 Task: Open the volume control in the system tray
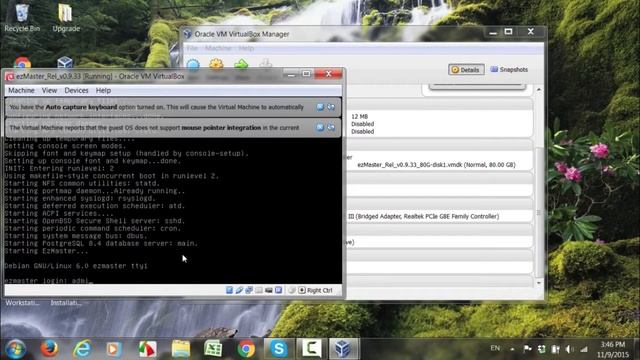click(x=569, y=349)
